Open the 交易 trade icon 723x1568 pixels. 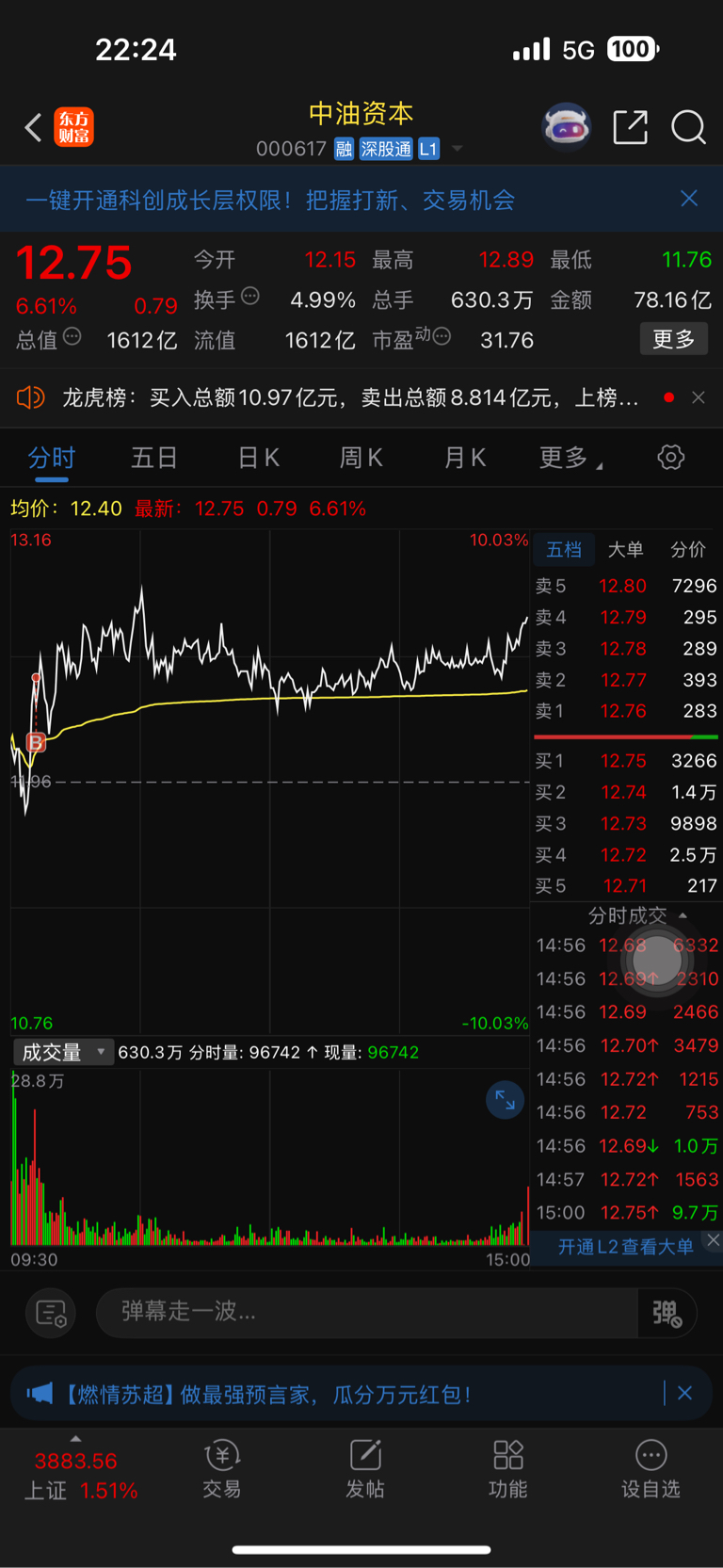coord(222,1468)
